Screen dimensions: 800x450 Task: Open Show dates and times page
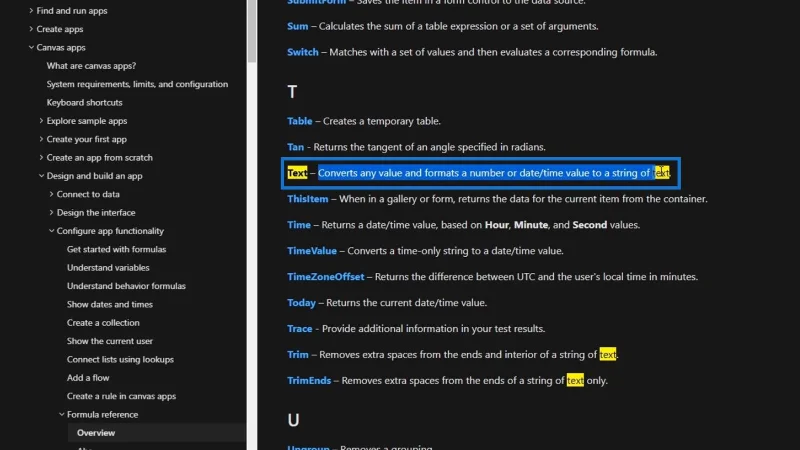point(110,304)
